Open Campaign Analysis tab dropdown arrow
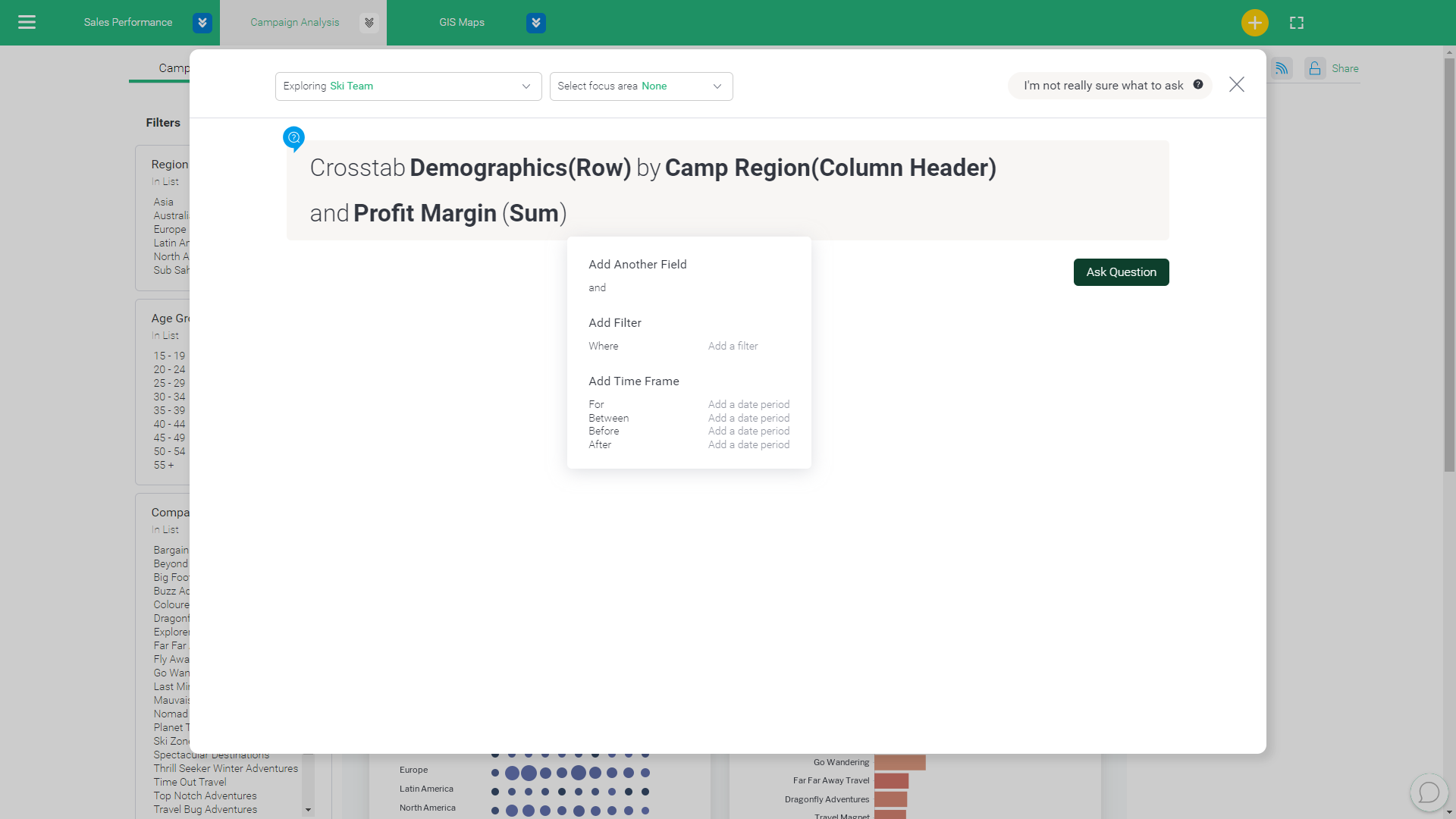The width and height of the screenshot is (1456, 819). [x=369, y=23]
